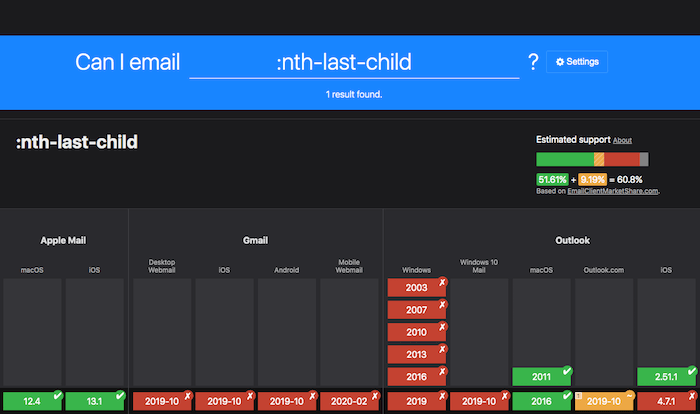
Task: Click Outlook macOS 2011 cell
Action: click(542, 377)
